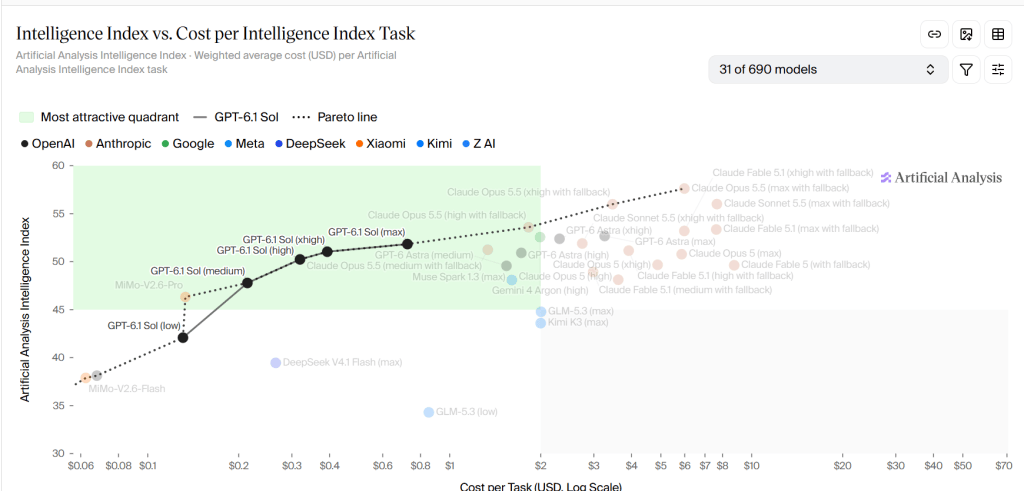Click the DeepSeek V4.1 Flash (max) point
Viewport: 1024px width, 491px height.
coord(276,363)
